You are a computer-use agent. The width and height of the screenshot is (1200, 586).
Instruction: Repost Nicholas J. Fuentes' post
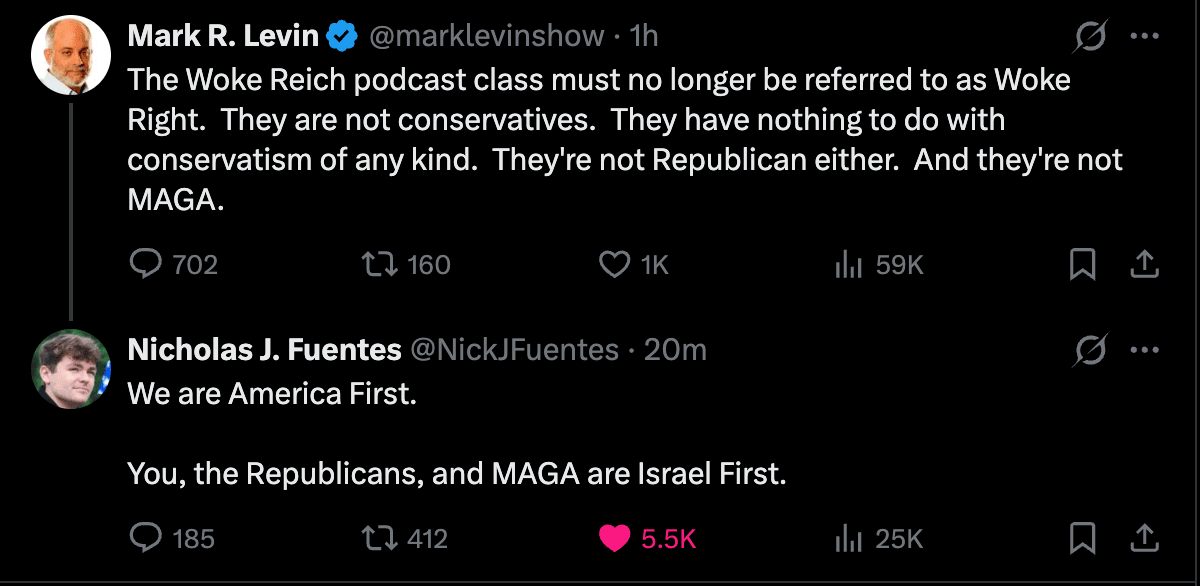pyautogui.click(x=379, y=538)
